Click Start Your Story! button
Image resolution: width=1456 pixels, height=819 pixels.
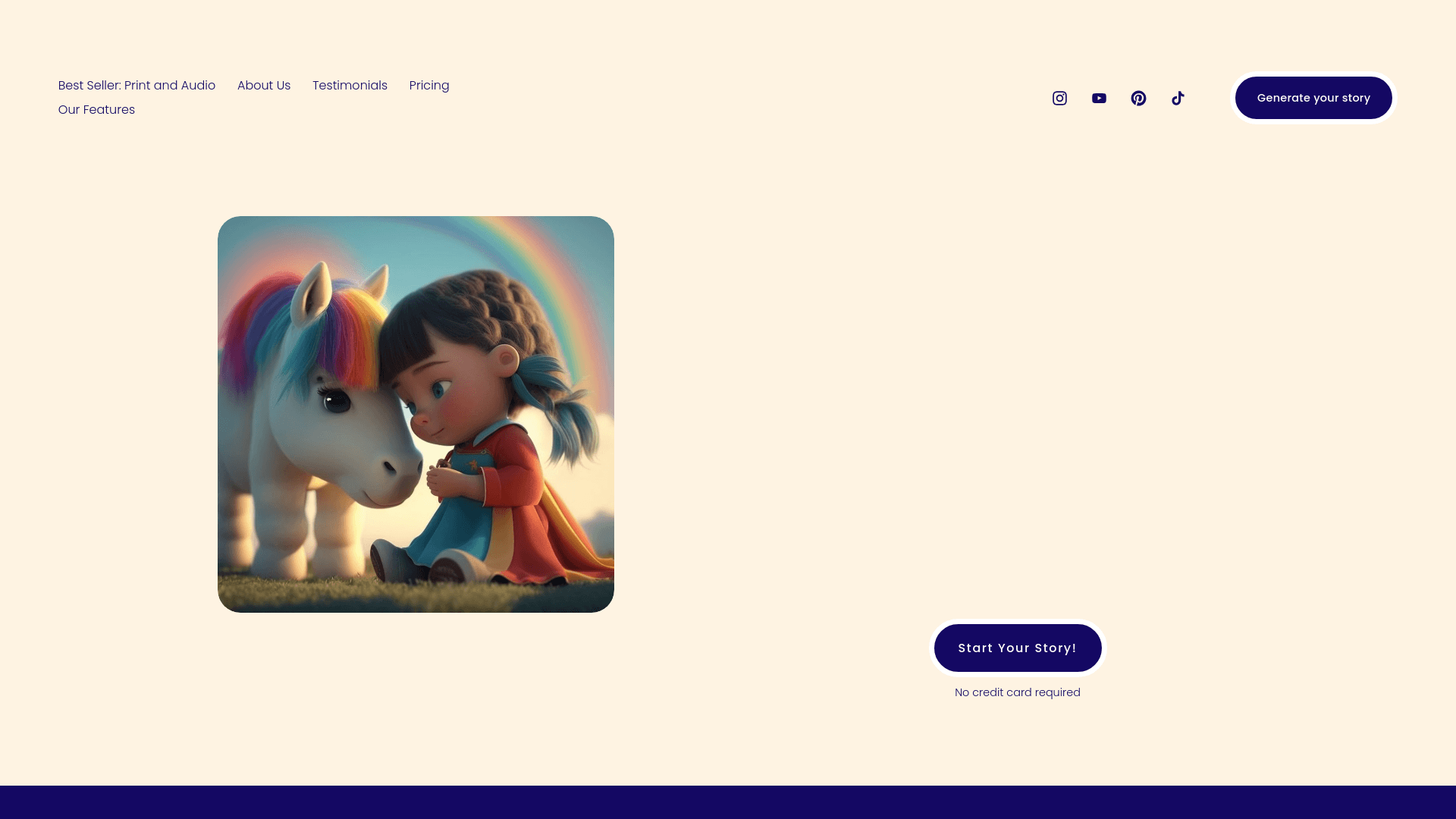click(1018, 648)
